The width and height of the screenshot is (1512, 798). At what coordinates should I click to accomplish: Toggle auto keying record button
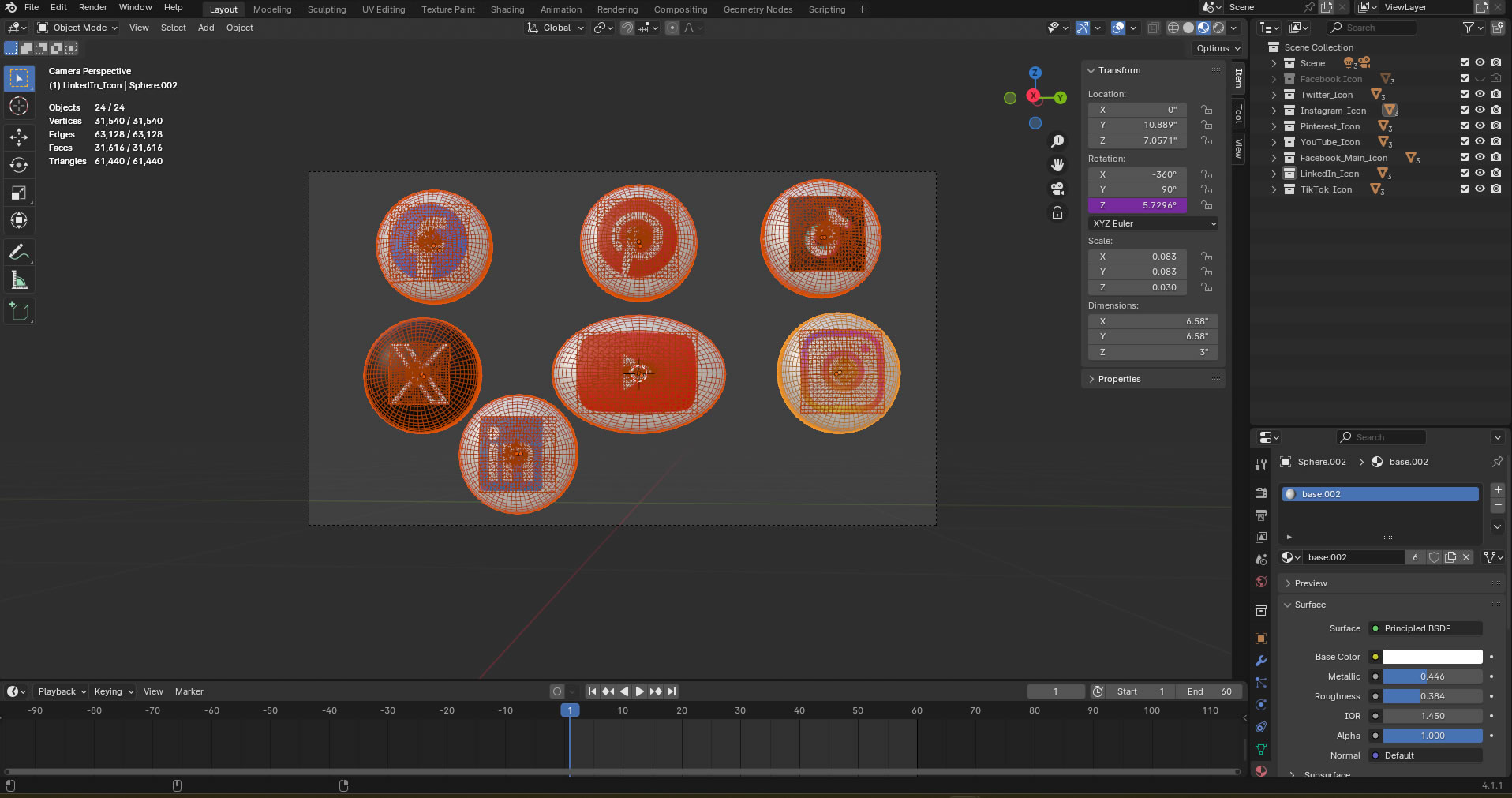coord(556,691)
